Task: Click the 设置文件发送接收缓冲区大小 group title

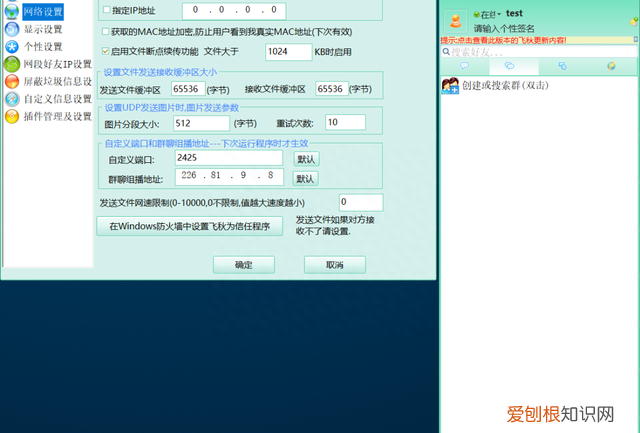Action: [160, 72]
